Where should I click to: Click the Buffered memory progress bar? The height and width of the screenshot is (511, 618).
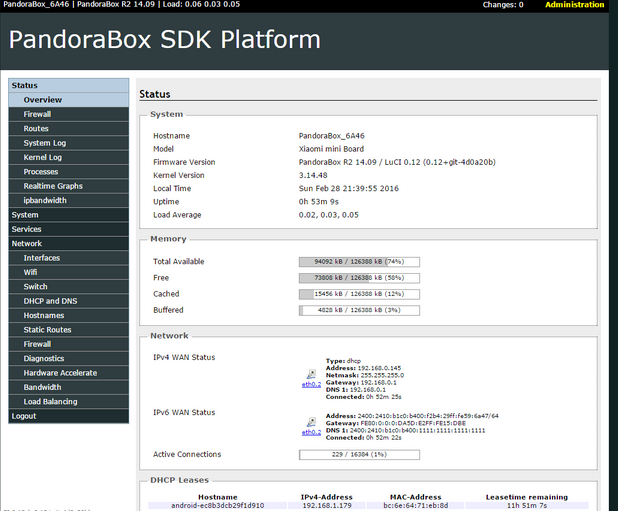click(359, 310)
